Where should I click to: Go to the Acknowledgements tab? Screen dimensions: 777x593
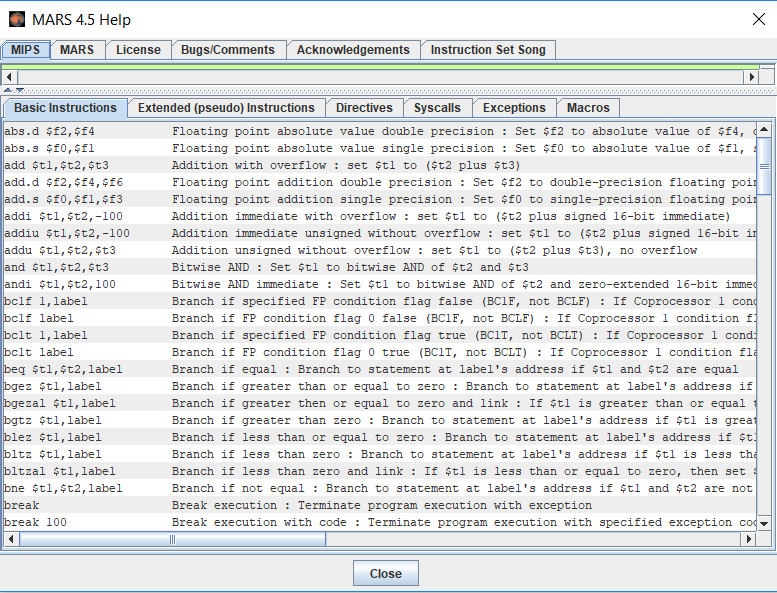[353, 50]
